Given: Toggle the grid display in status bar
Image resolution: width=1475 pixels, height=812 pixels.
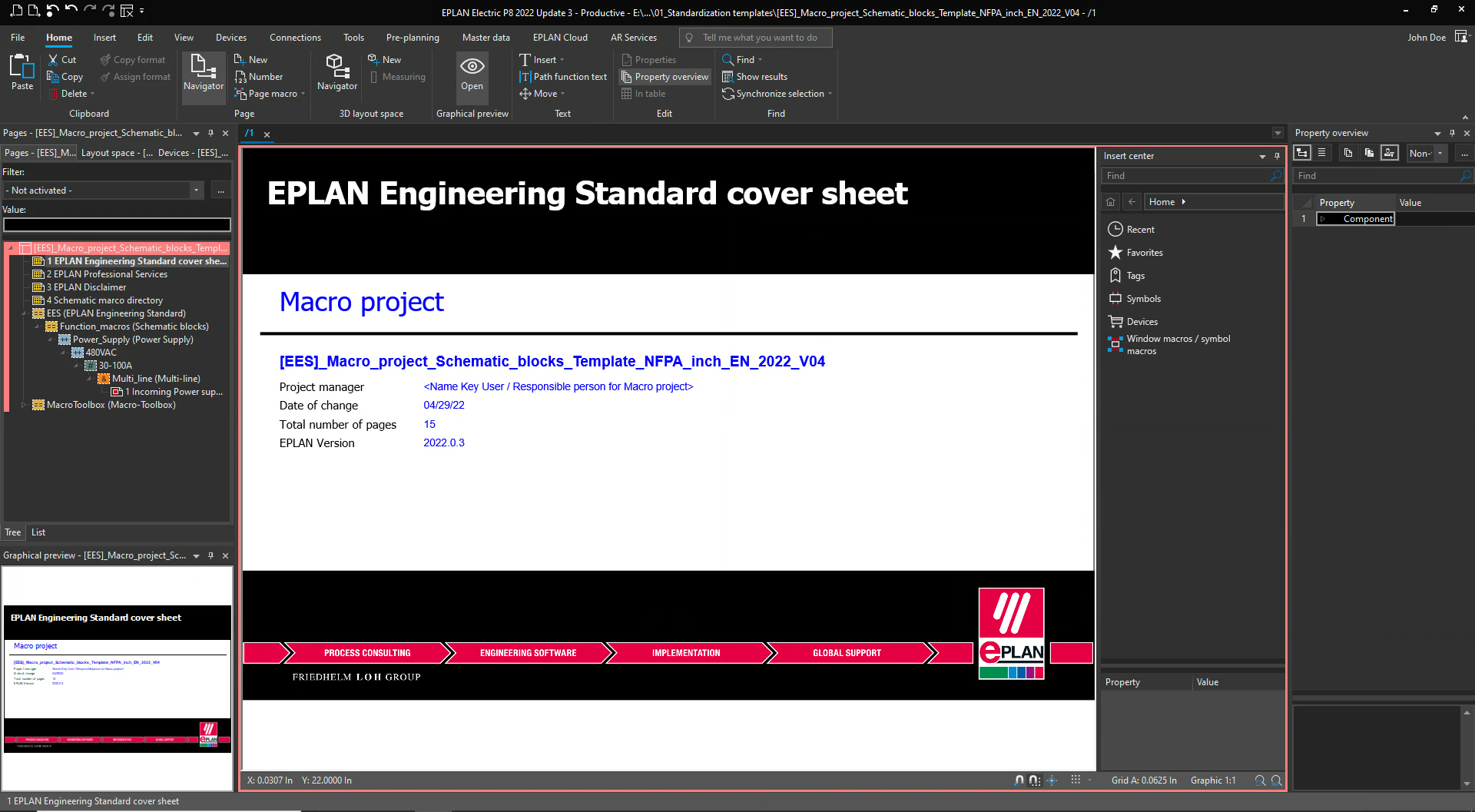Looking at the screenshot, I should tap(1076, 781).
